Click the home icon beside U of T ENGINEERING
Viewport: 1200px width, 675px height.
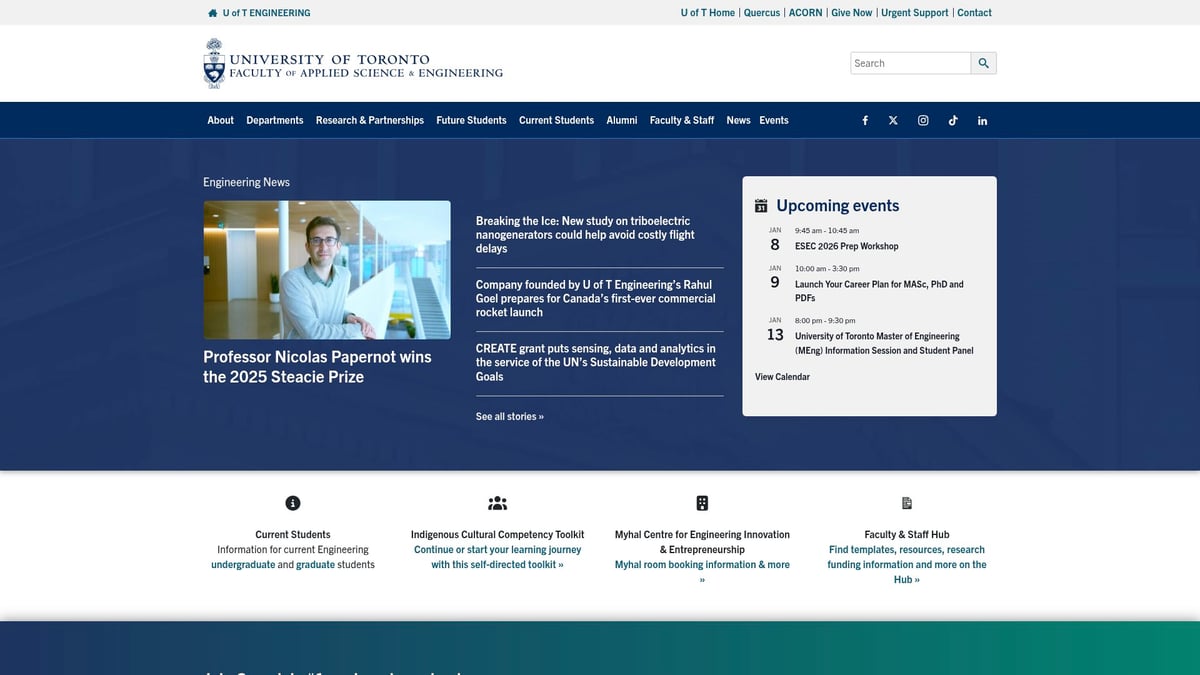[212, 13]
